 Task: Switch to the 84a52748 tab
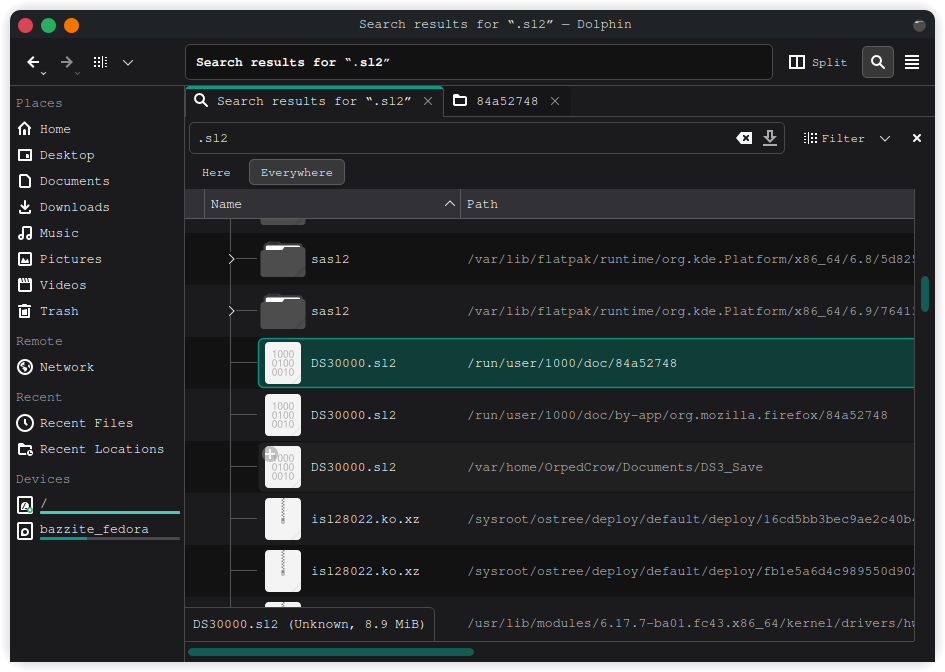506,101
